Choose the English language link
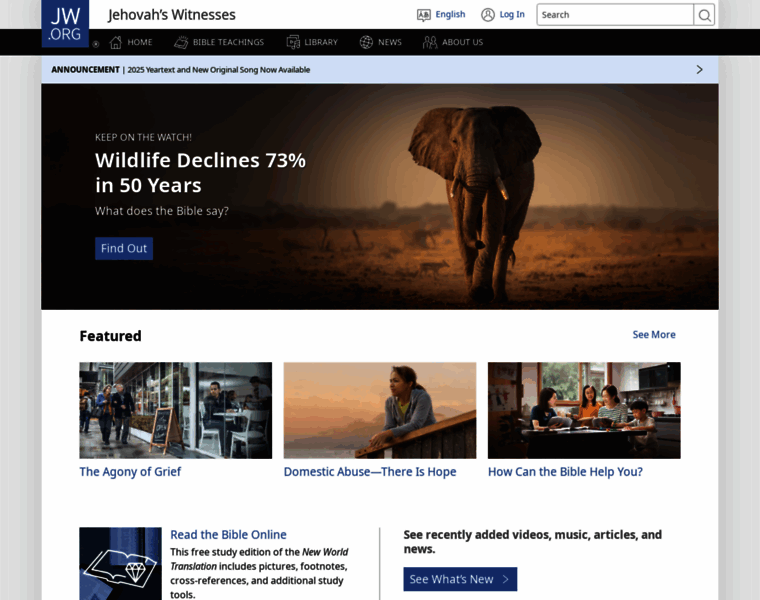Screen dimensions: 760x600 tap(450, 15)
